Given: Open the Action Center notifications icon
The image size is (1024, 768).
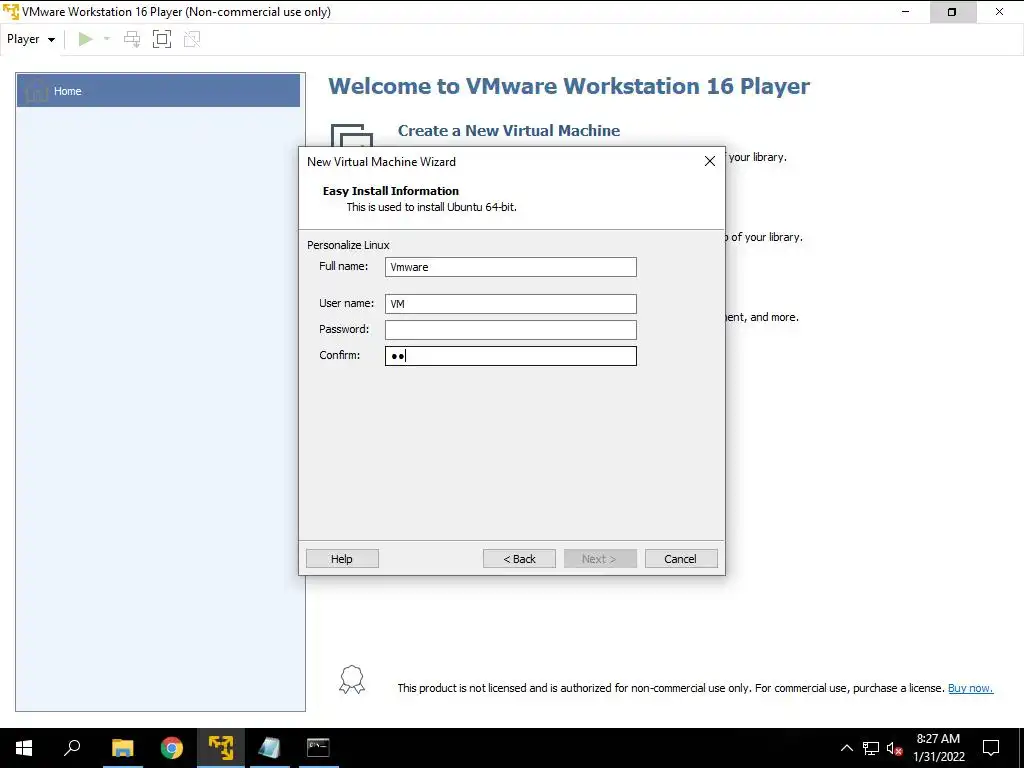Looking at the screenshot, I should coord(991,748).
